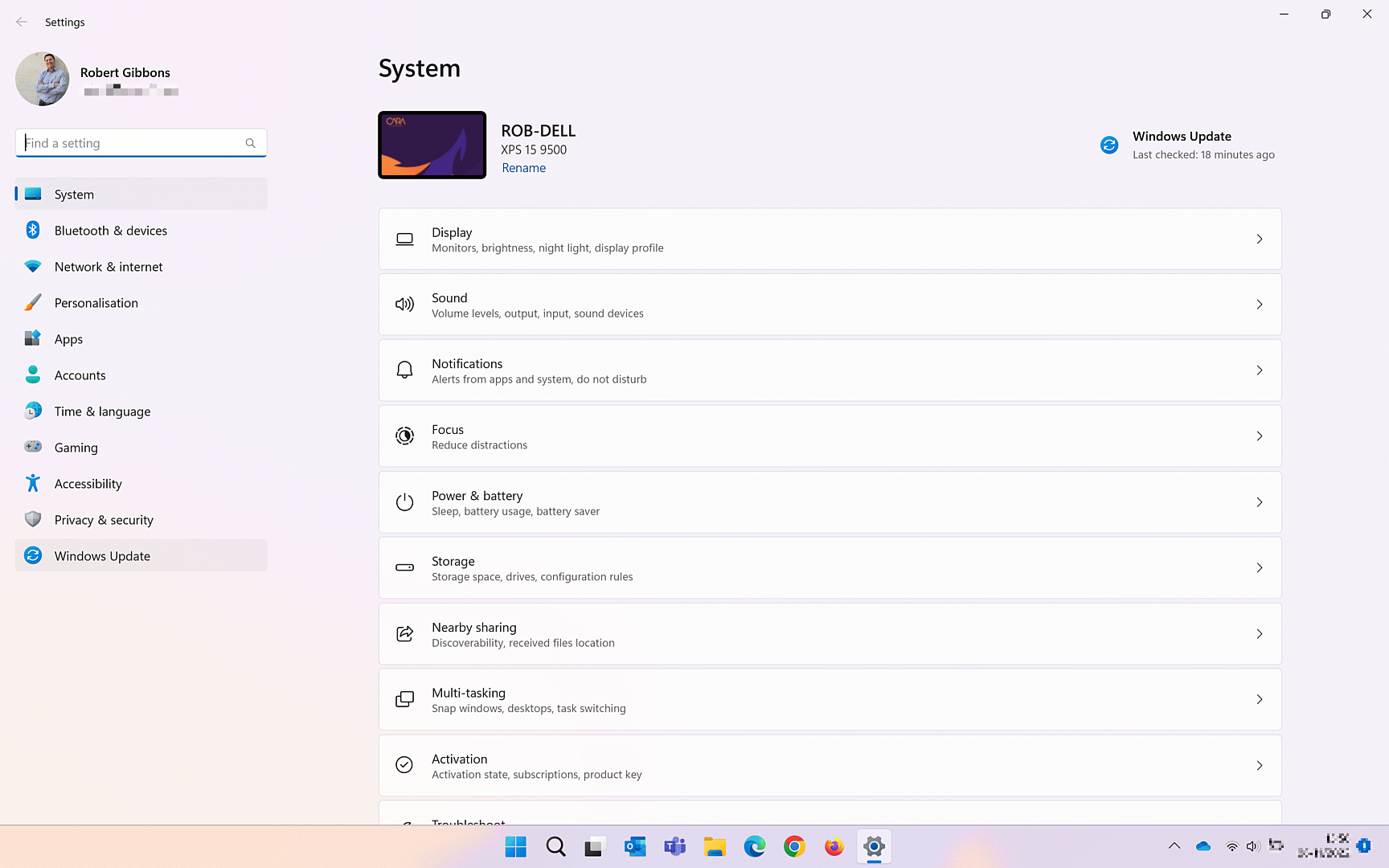The image size is (1389, 868).
Task: Open the Accessibility person icon
Action: [x=32, y=483]
